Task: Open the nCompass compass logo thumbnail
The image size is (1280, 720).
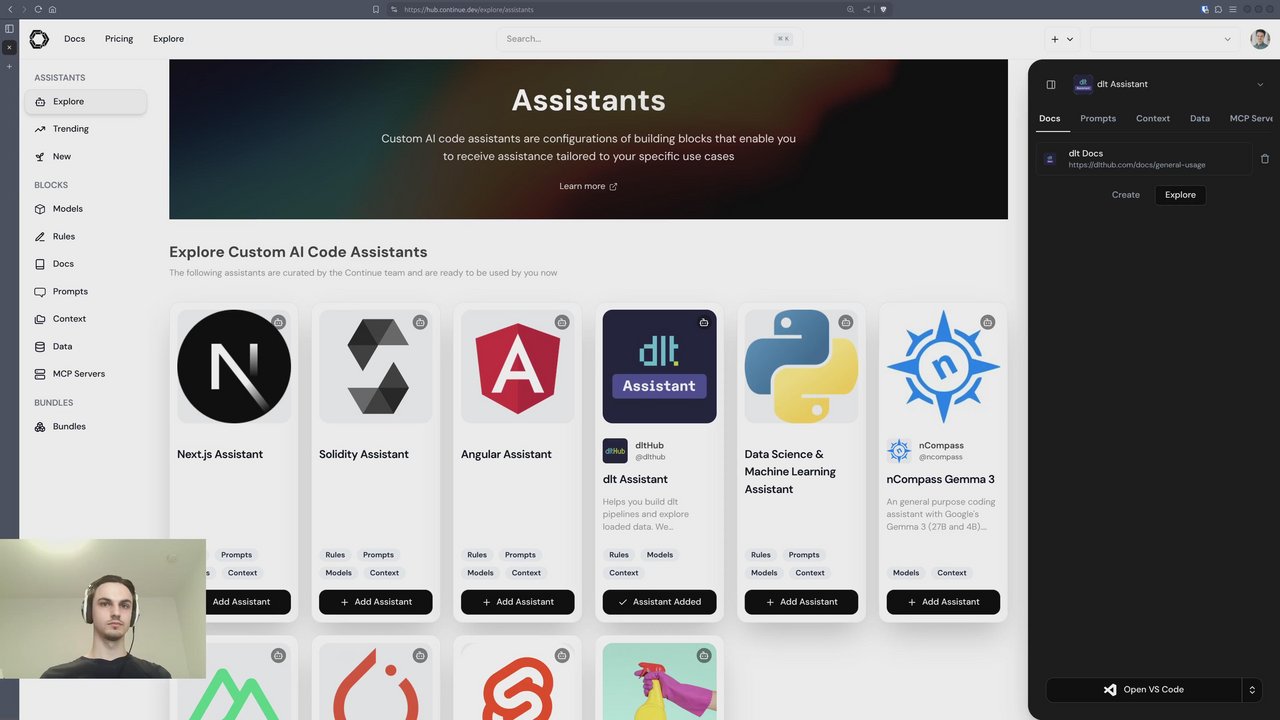Action: click(x=943, y=366)
